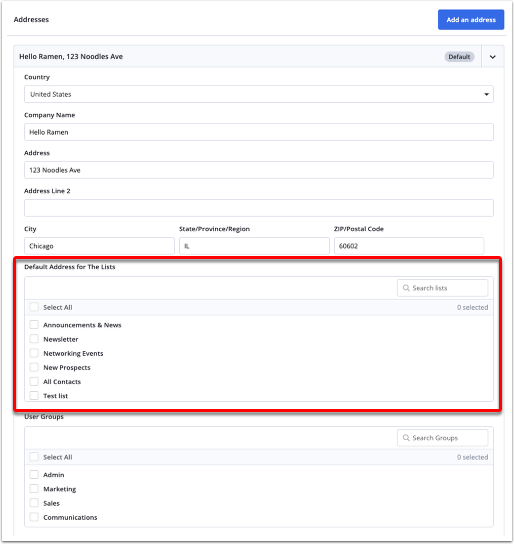Viewport: 514px width, 544px height.
Task: Tick the Newsletter checkbox
Action: click(x=34, y=339)
